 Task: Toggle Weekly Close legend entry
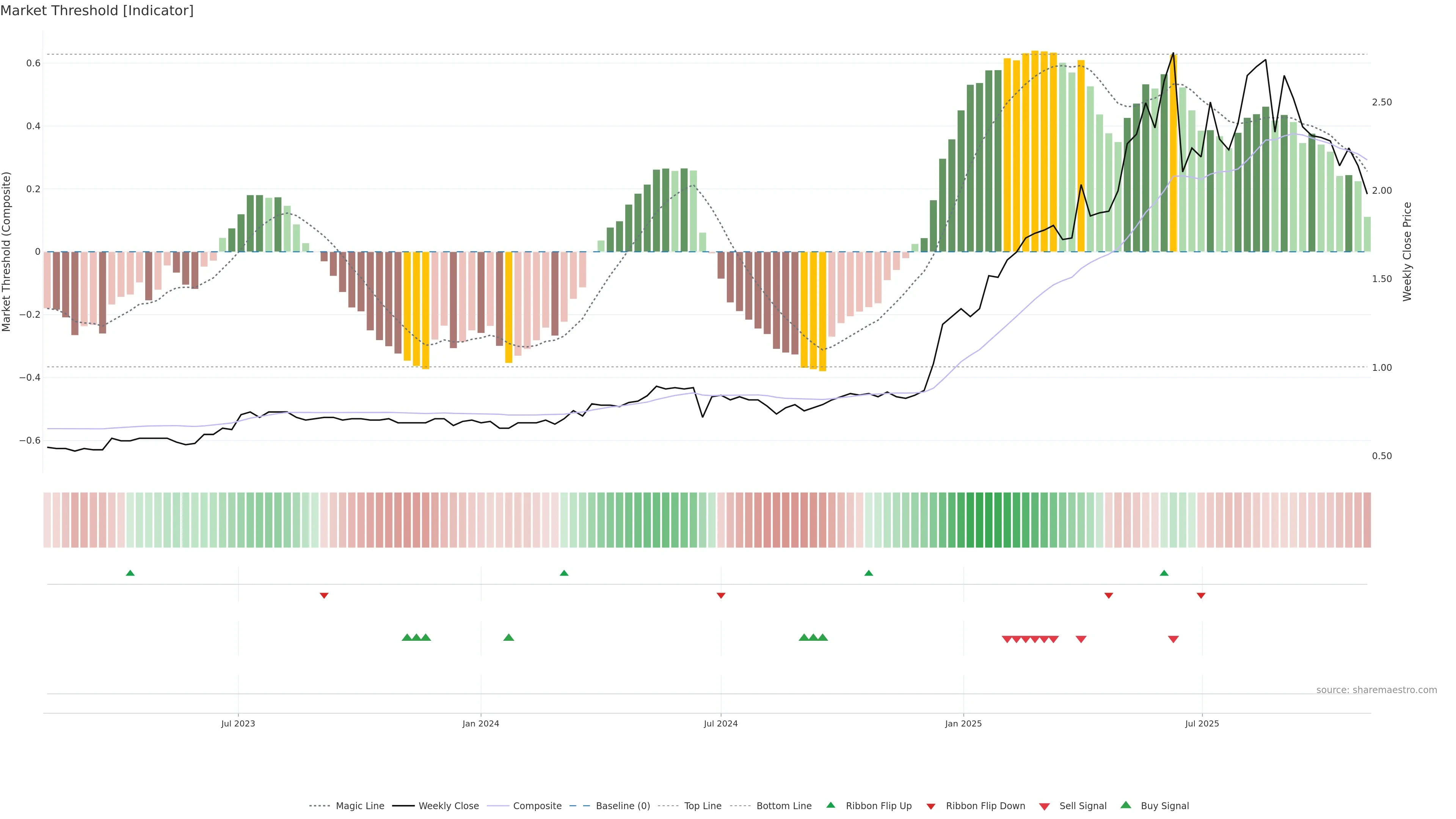click(448, 805)
